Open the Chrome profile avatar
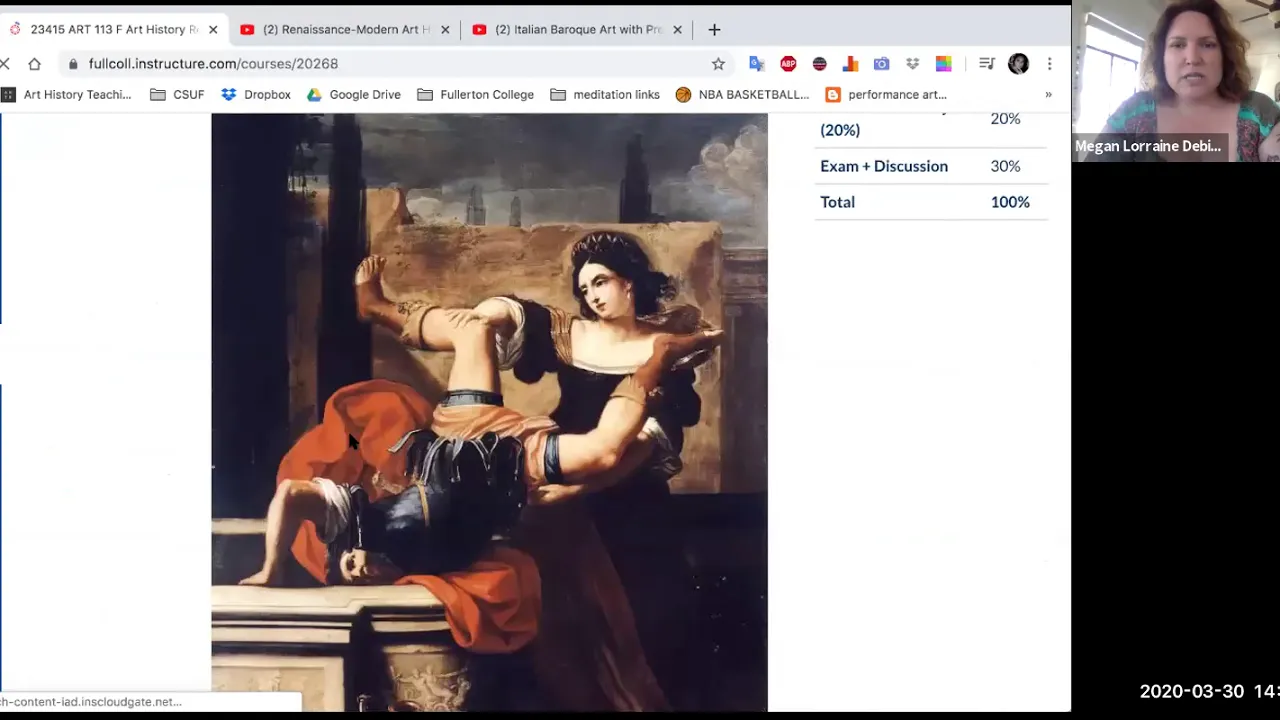 tap(1018, 64)
